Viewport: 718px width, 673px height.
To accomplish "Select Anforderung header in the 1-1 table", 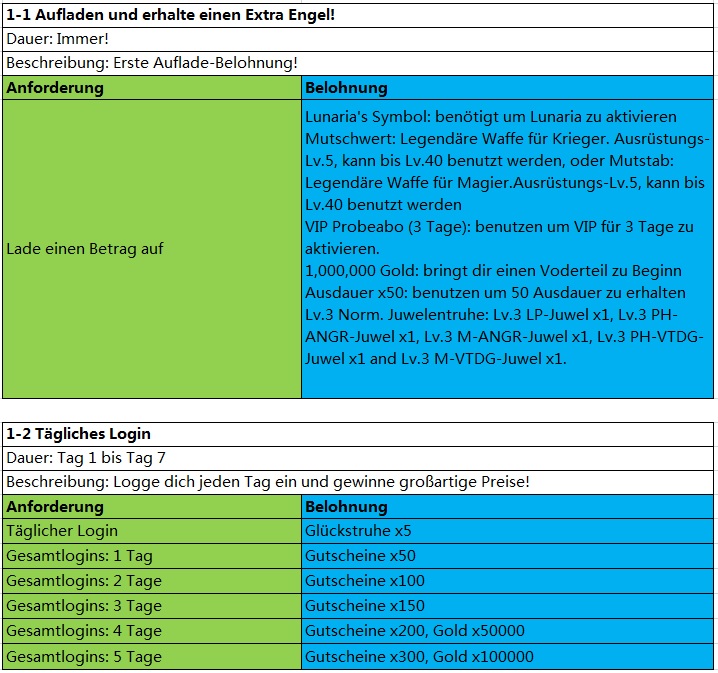I will (55, 88).
